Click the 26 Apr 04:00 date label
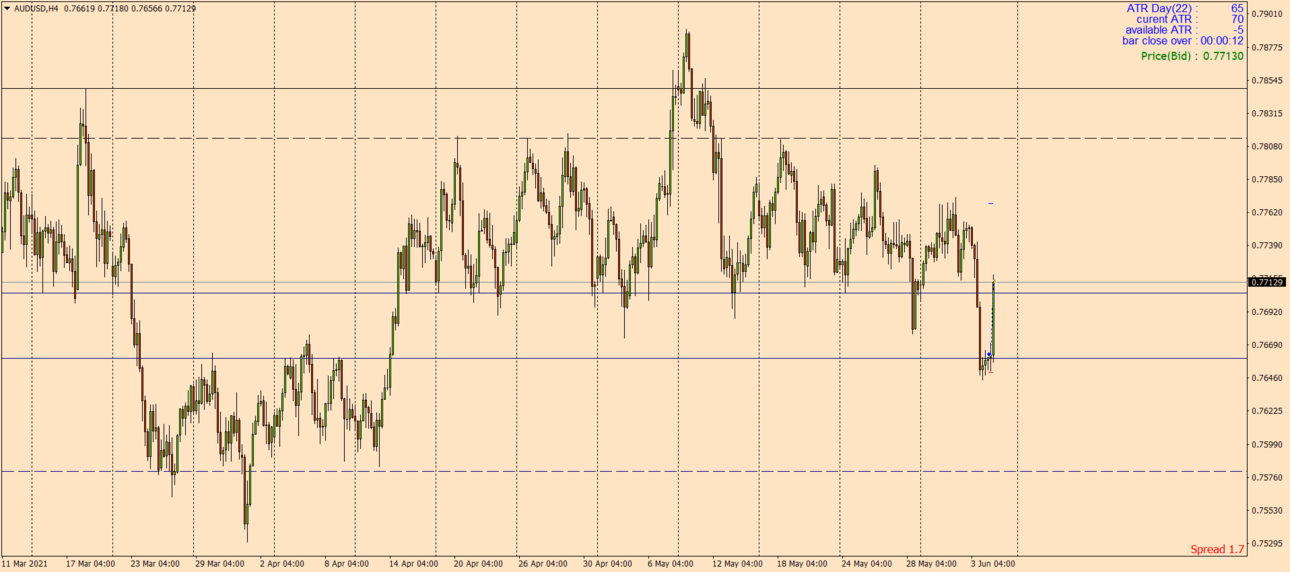Viewport: 1290px width, 572px height. 545,564
